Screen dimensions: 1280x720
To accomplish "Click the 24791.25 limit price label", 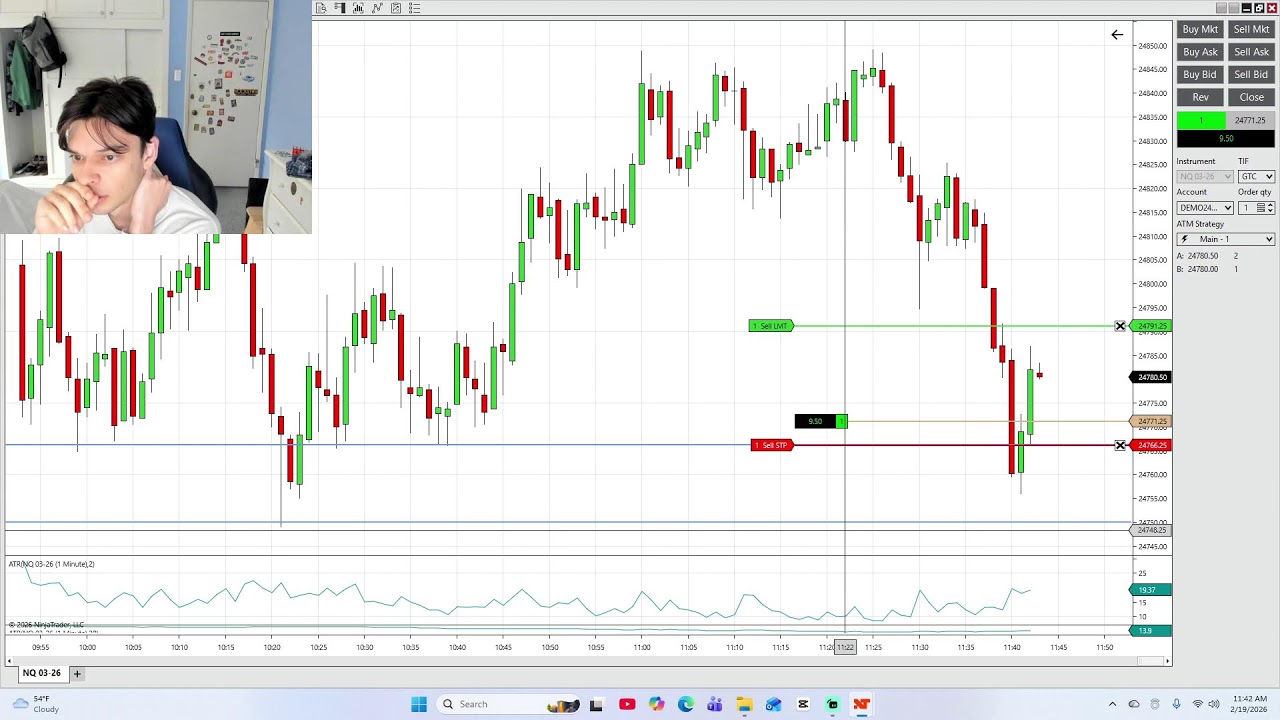I will pyautogui.click(x=1151, y=326).
